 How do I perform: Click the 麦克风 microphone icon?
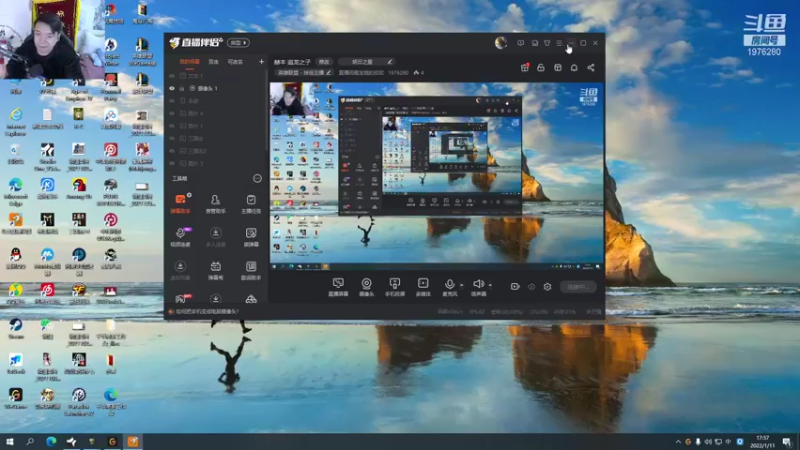click(449, 285)
